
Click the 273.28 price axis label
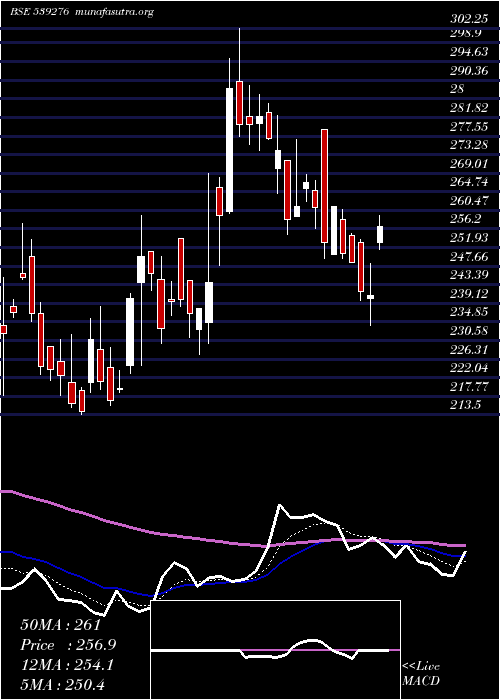(470, 145)
